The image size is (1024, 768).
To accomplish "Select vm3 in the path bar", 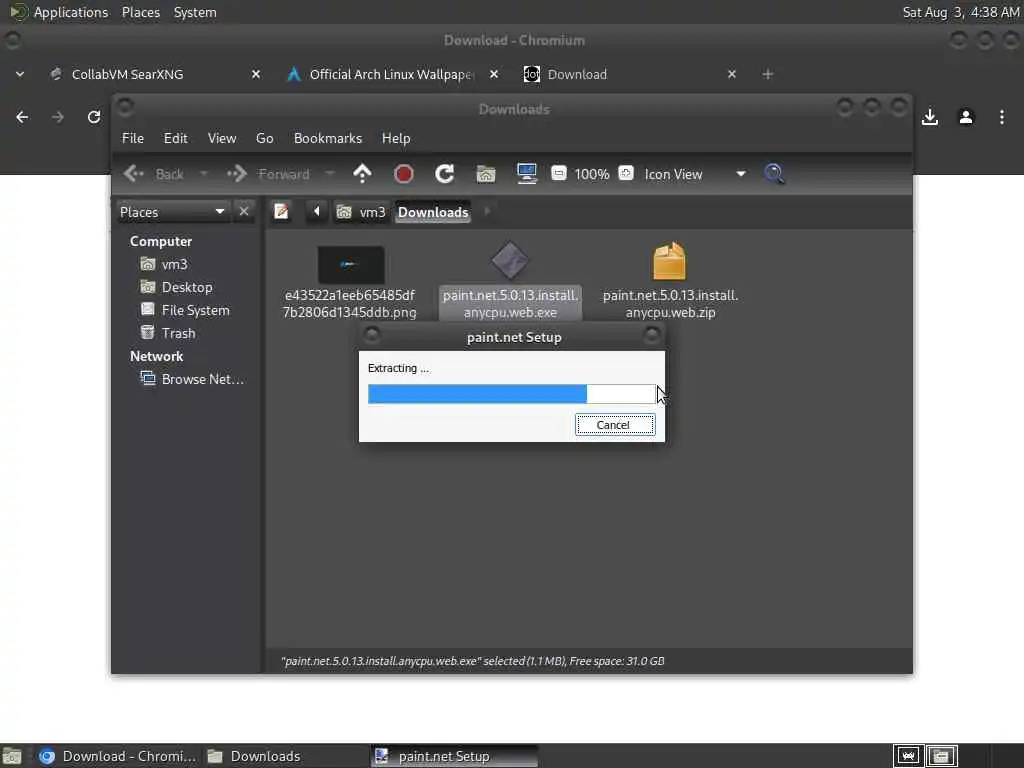I will (361, 212).
